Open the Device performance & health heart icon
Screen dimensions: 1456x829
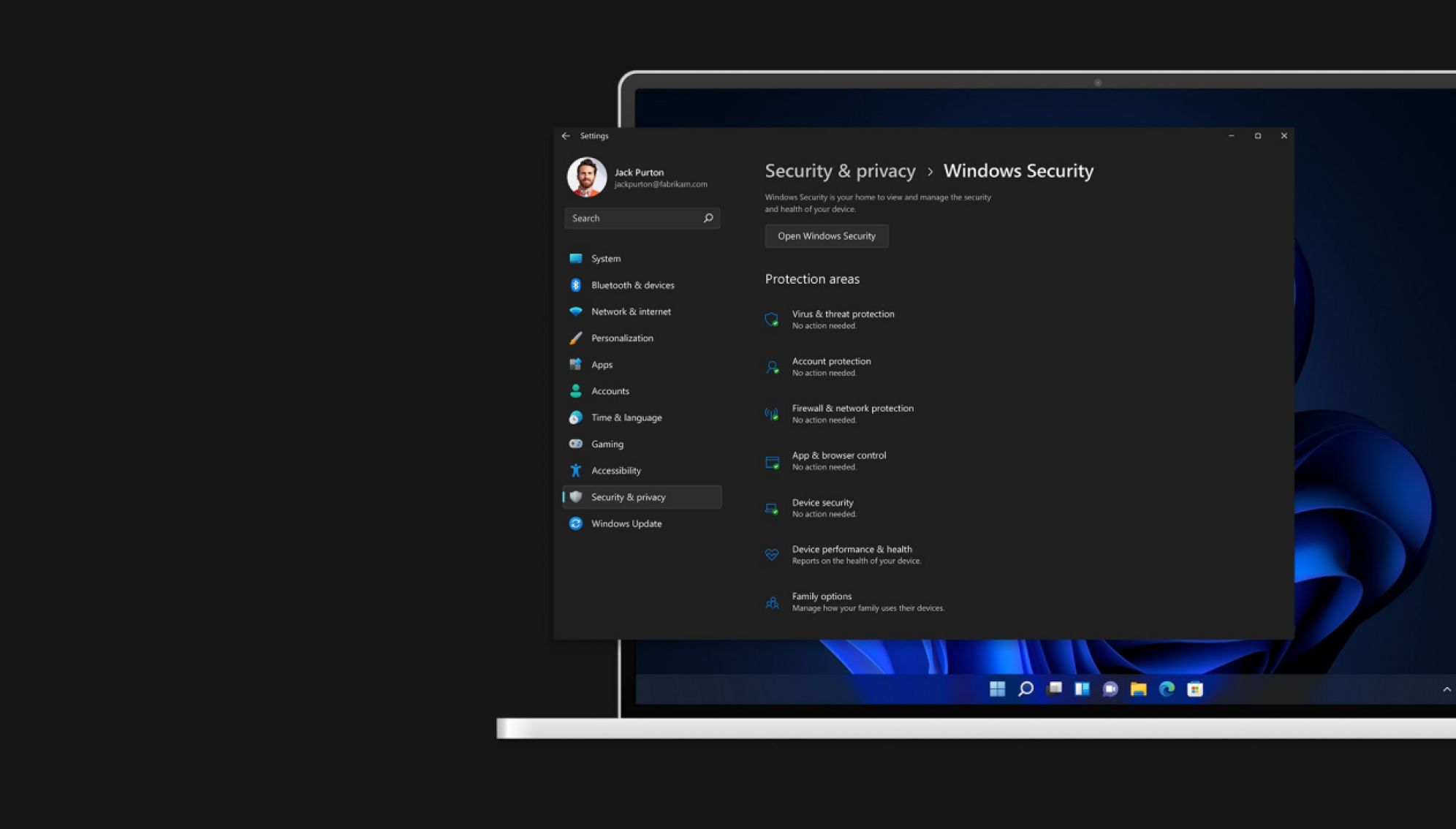[772, 555]
